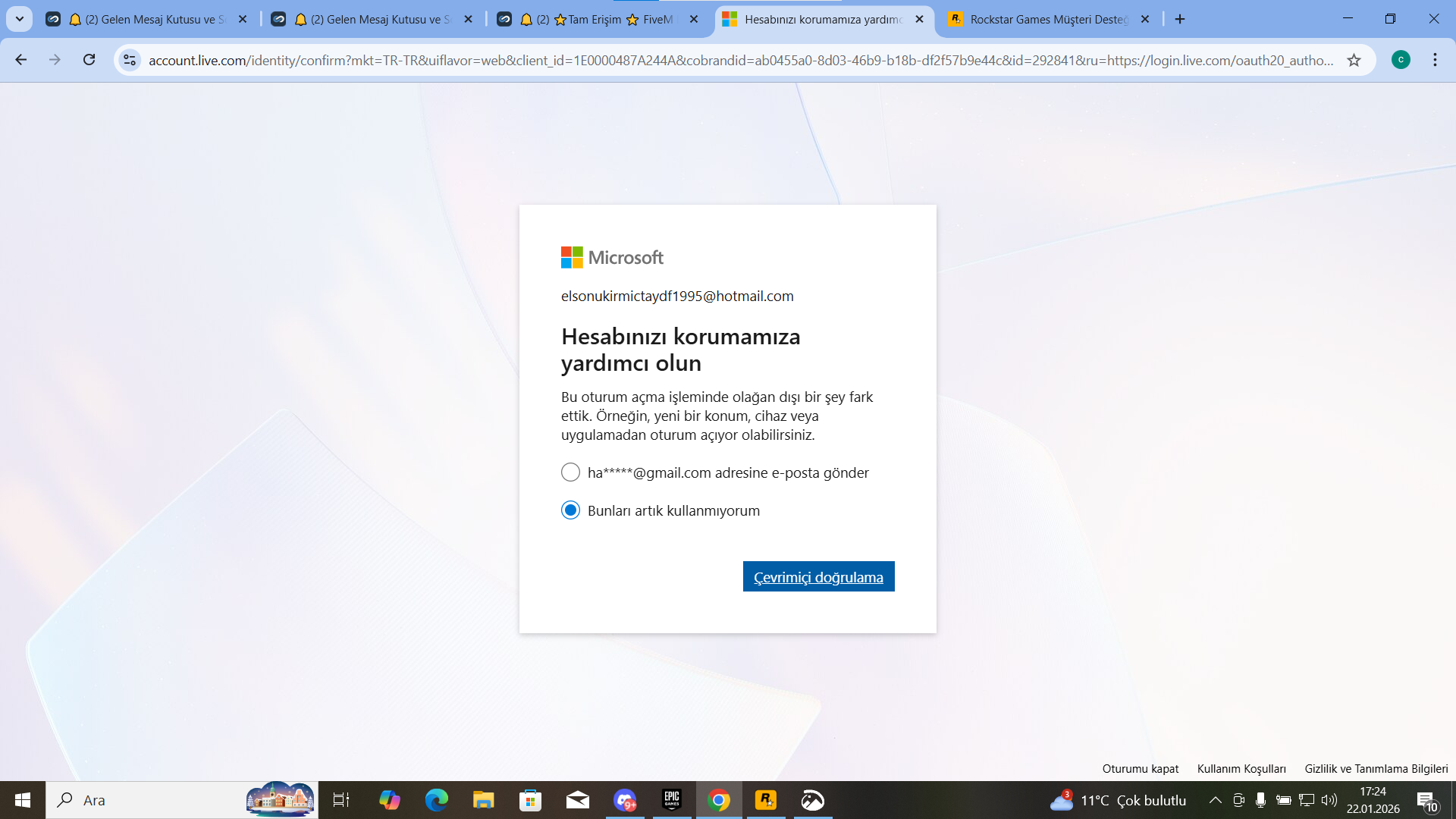Close the Tam Erişim FiveM tab
Screen dimensions: 1456x819
tap(694, 20)
